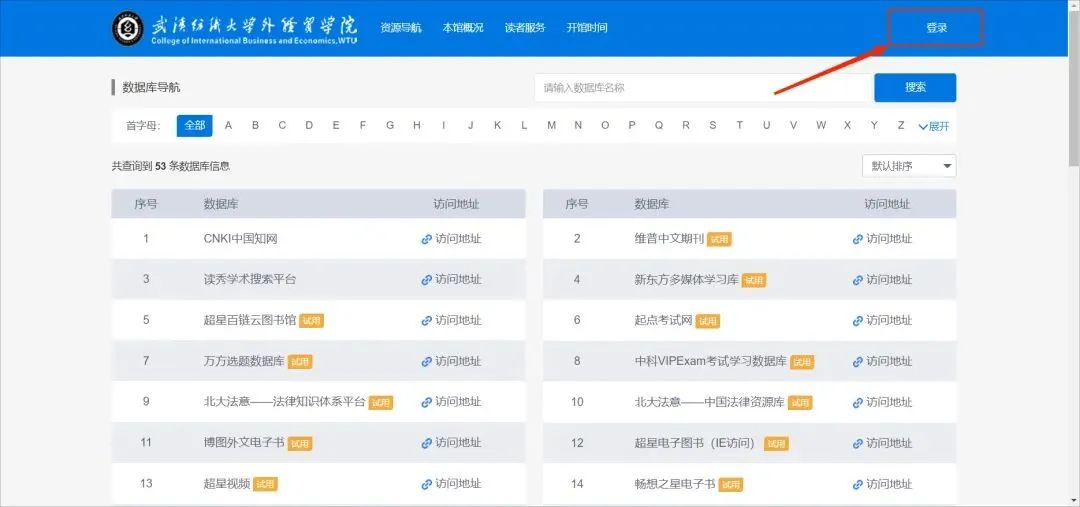Filter databases by letter S
This screenshot has width=1080, height=507.
713,125
